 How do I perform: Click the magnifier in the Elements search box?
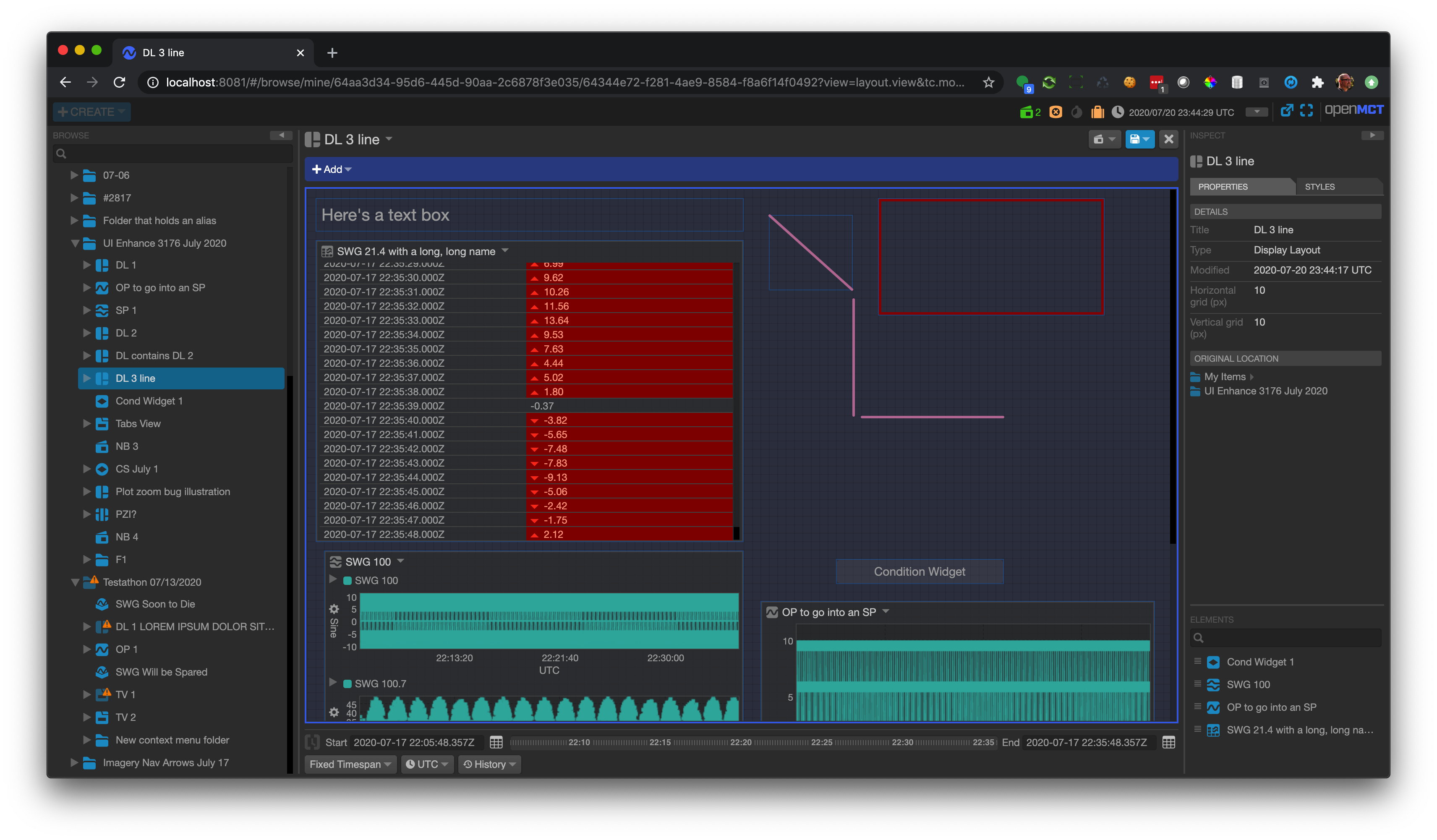[x=1199, y=638]
